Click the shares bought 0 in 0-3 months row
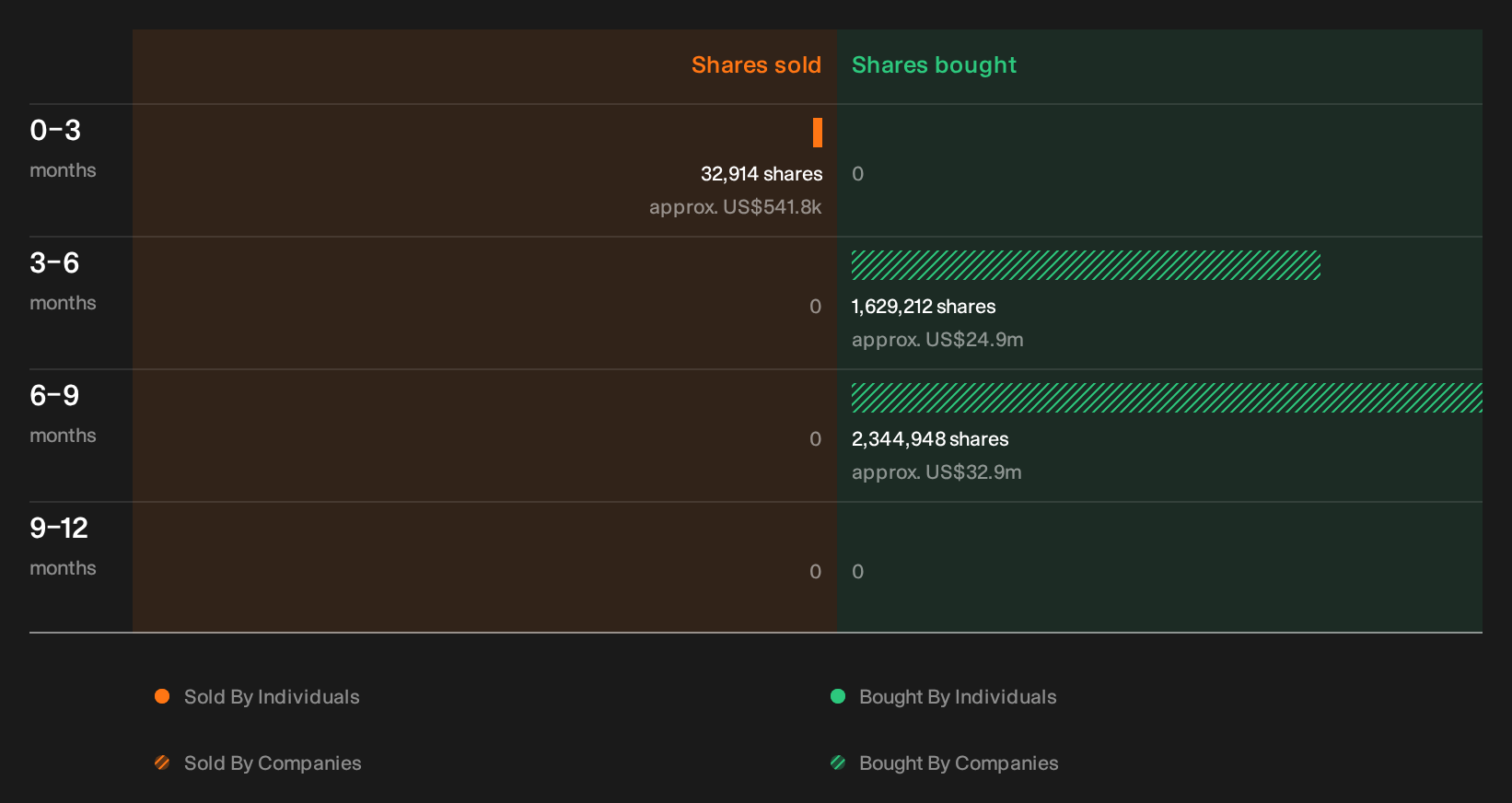The image size is (1512, 803). [857, 174]
